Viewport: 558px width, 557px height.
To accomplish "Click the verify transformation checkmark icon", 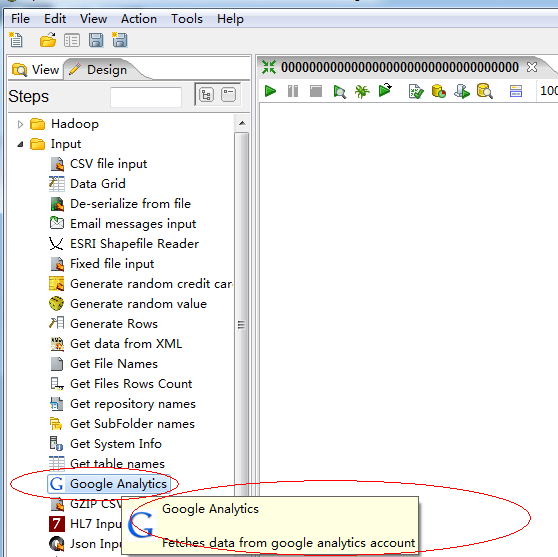I will [x=416, y=91].
